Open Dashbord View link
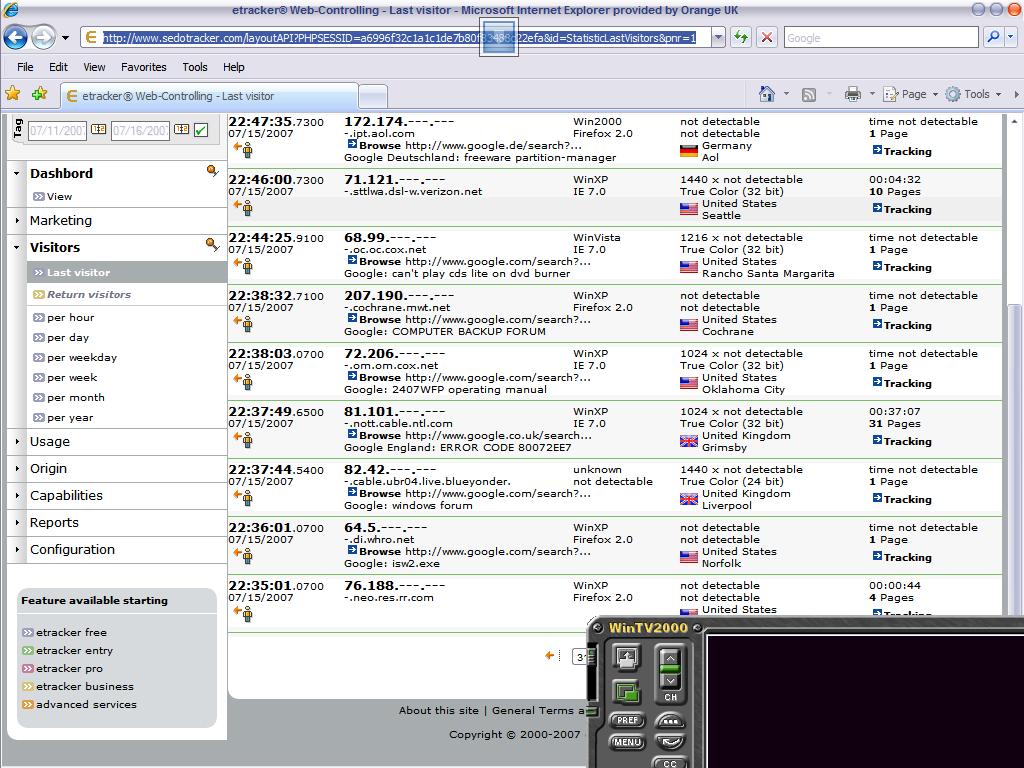Viewport: 1024px width, 768px height. 59,196
